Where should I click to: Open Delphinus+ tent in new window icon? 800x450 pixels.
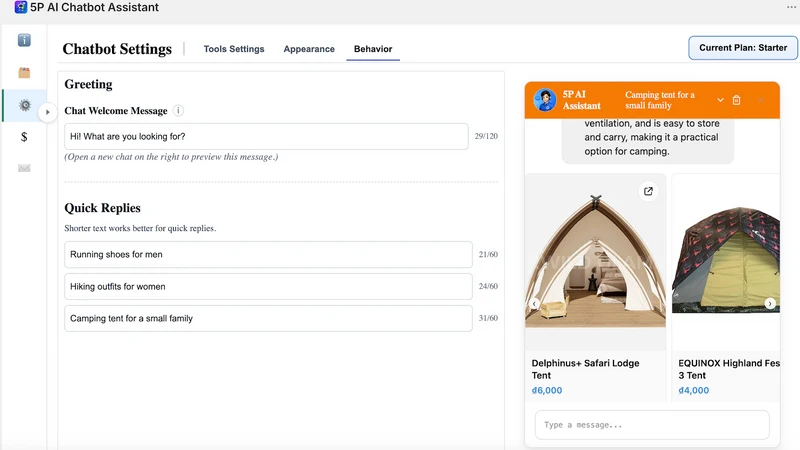648,191
